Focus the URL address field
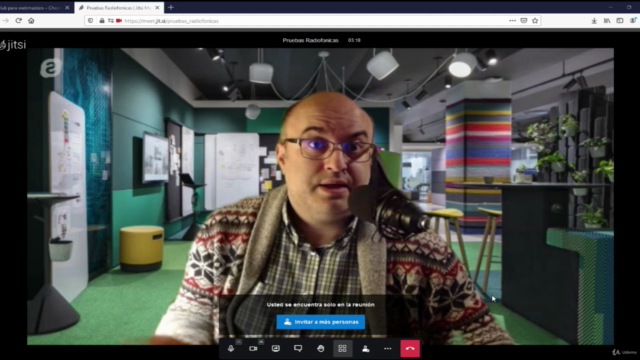The height and width of the screenshot is (360, 640). 314,21
